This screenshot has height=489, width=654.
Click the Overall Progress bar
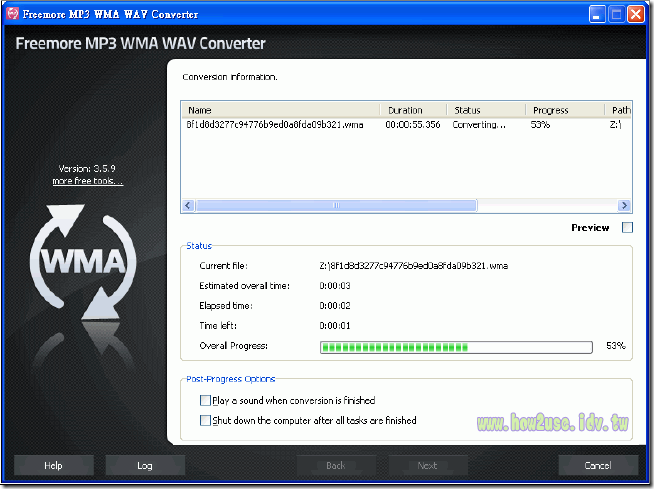(x=457, y=347)
